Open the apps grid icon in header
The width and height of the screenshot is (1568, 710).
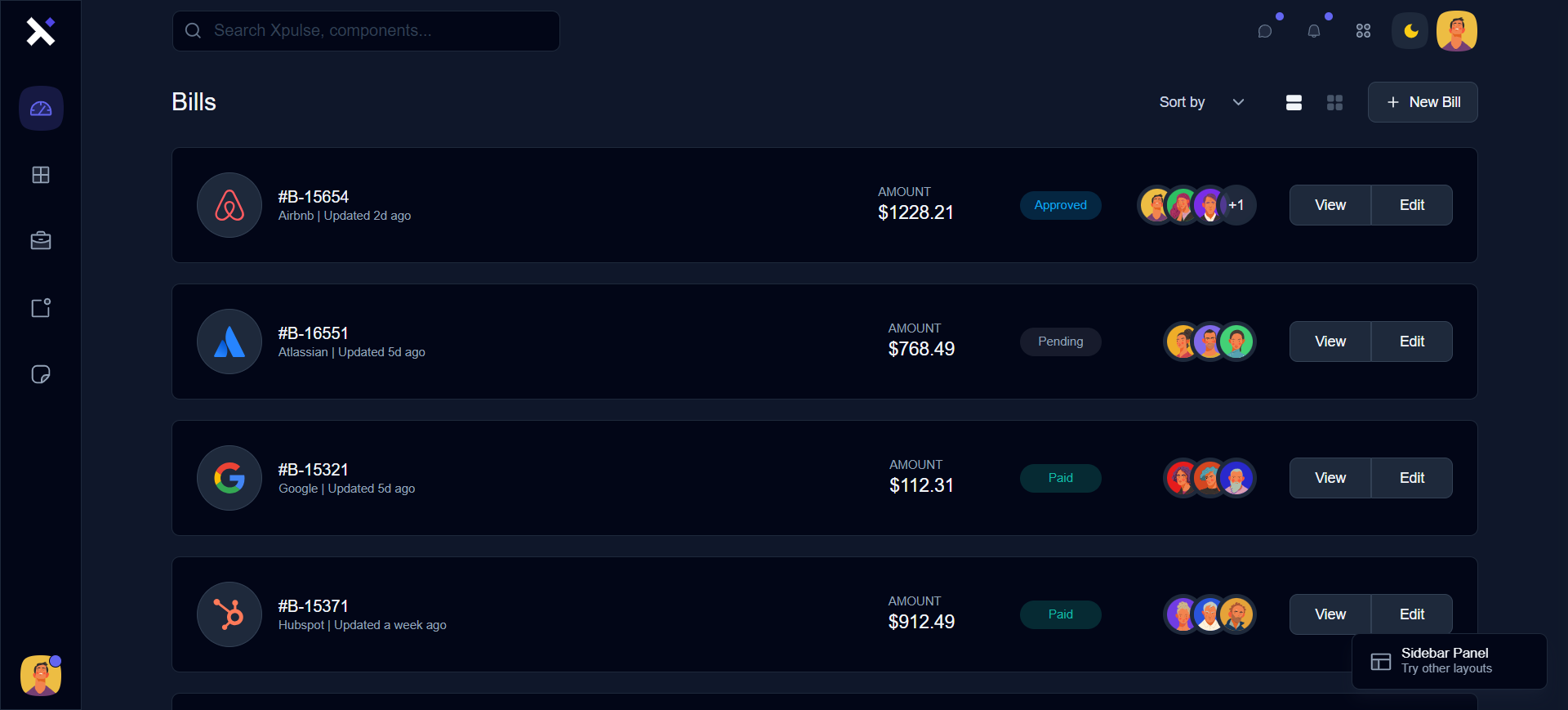point(1363,31)
